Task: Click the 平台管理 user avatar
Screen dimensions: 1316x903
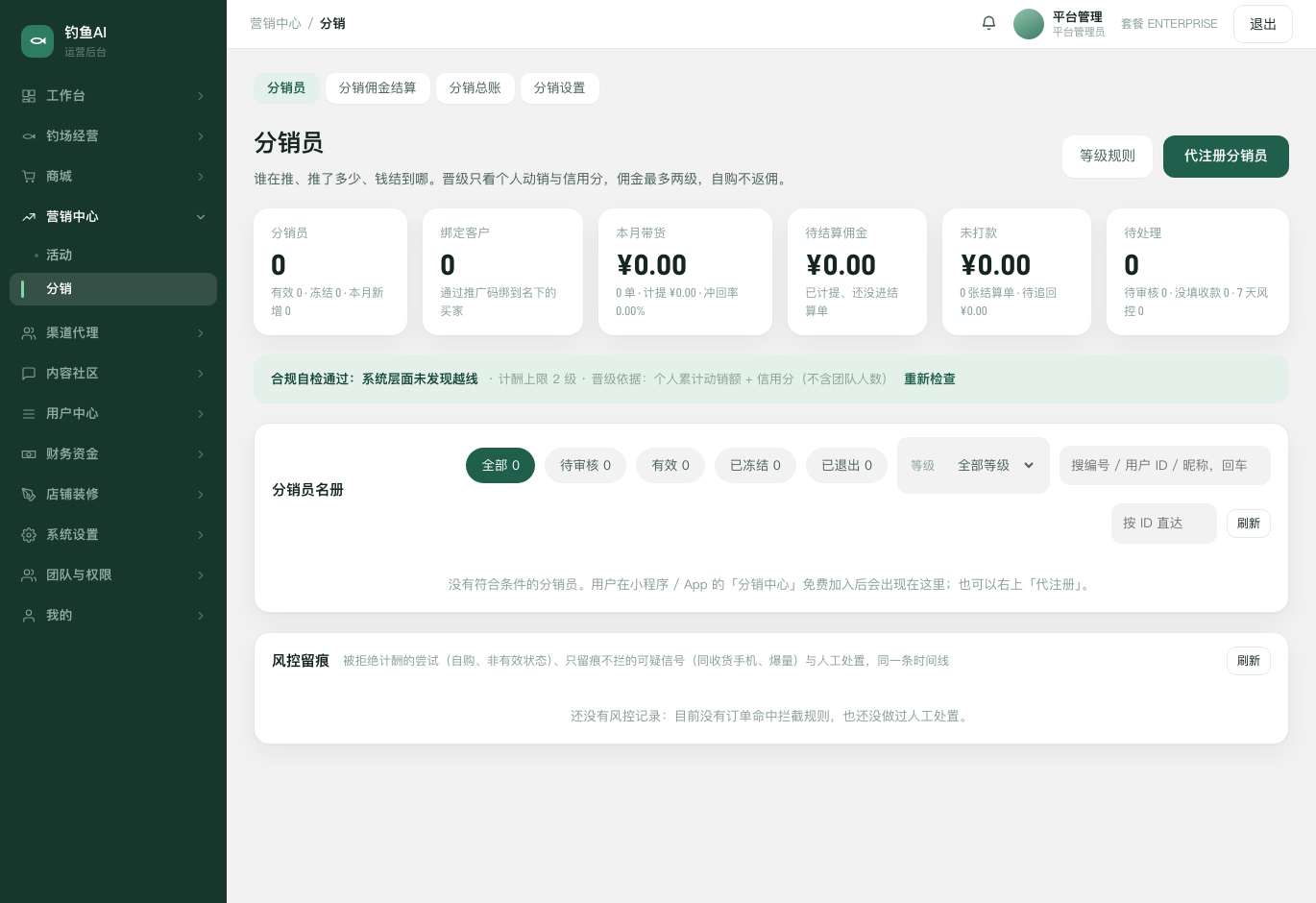Action: pyautogui.click(x=1029, y=24)
